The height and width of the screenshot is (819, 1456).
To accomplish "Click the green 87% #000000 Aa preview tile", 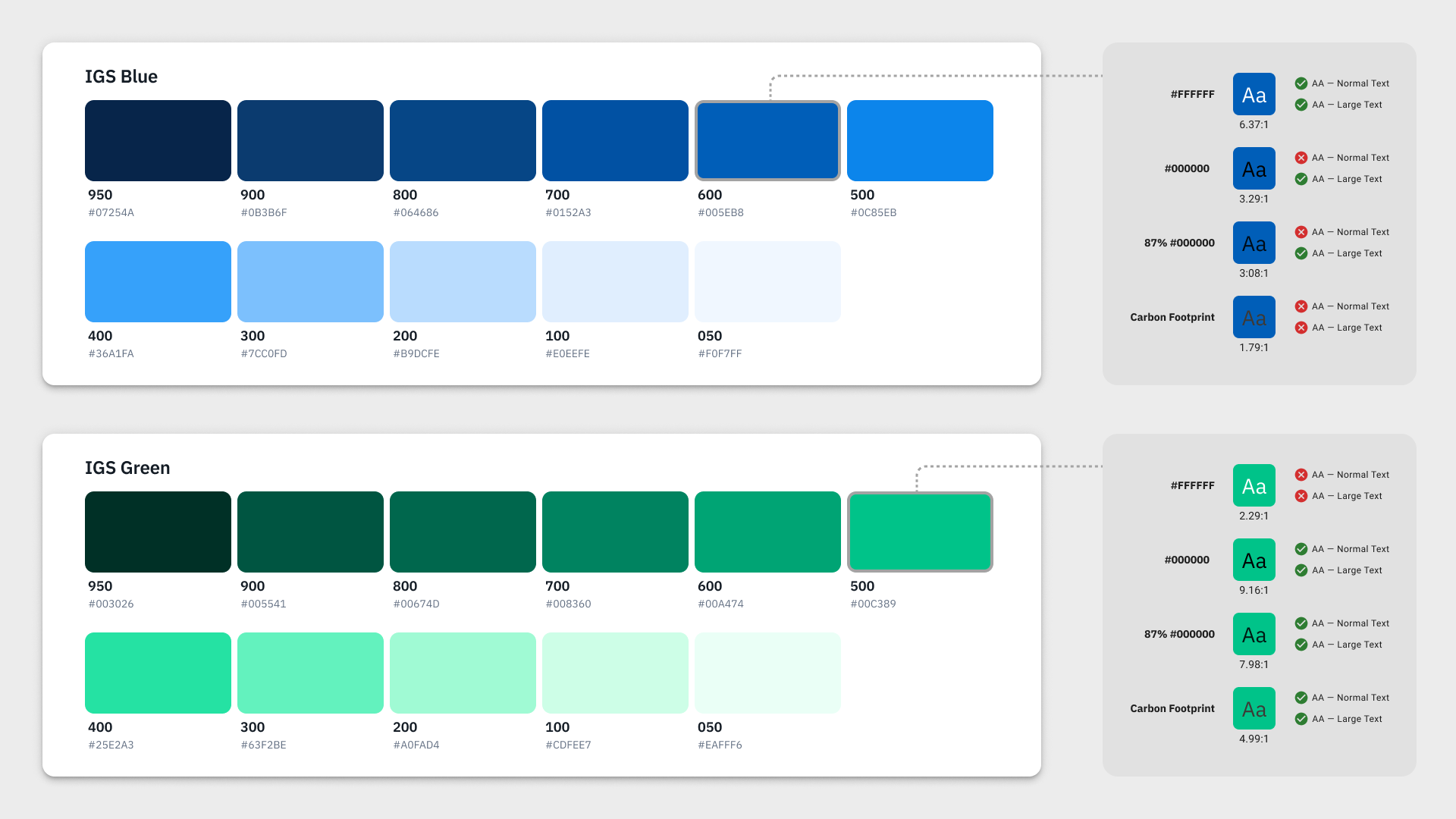I will pos(1254,634).
